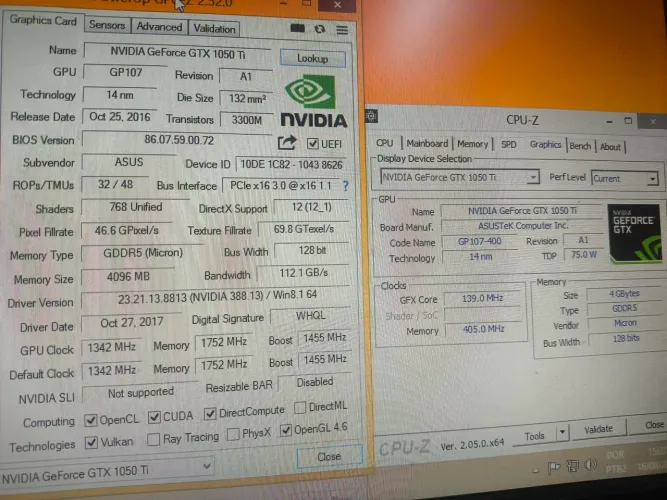Click the taskbar POR PTB2 language indicator
The height and width of the screenshot is (500, 667).
pyautogui.click(x=616, y=462)
